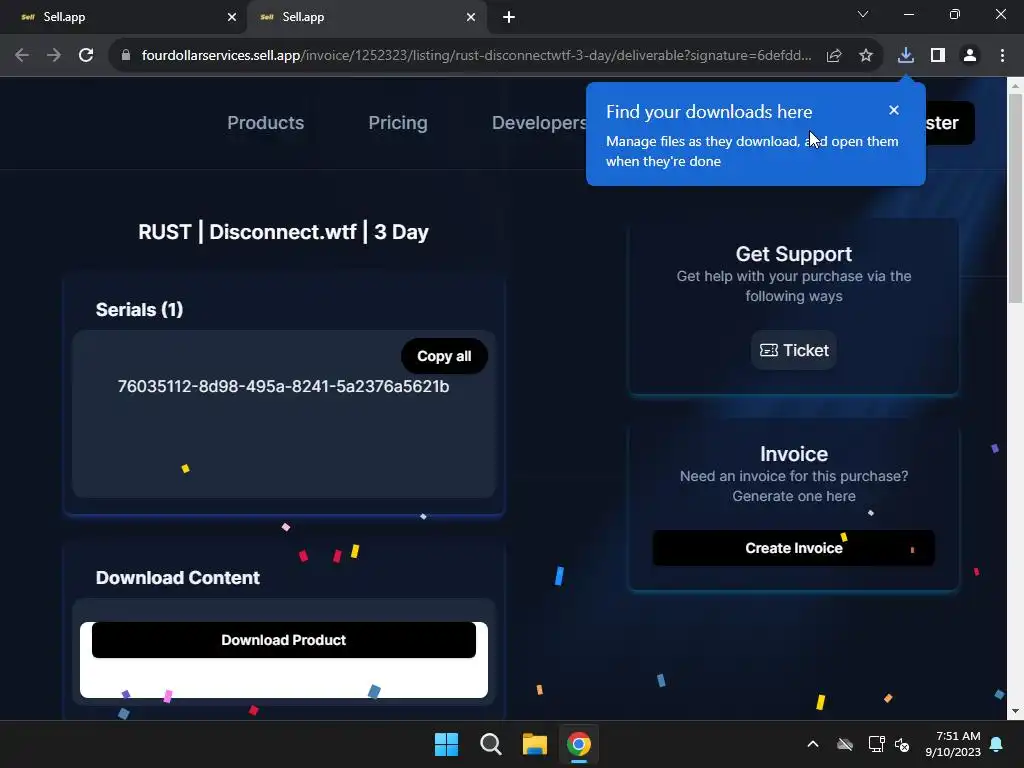Screen dimensions: 1024x768
Task: Bookmark this page with the star
Action: click(x=866, y=56)
